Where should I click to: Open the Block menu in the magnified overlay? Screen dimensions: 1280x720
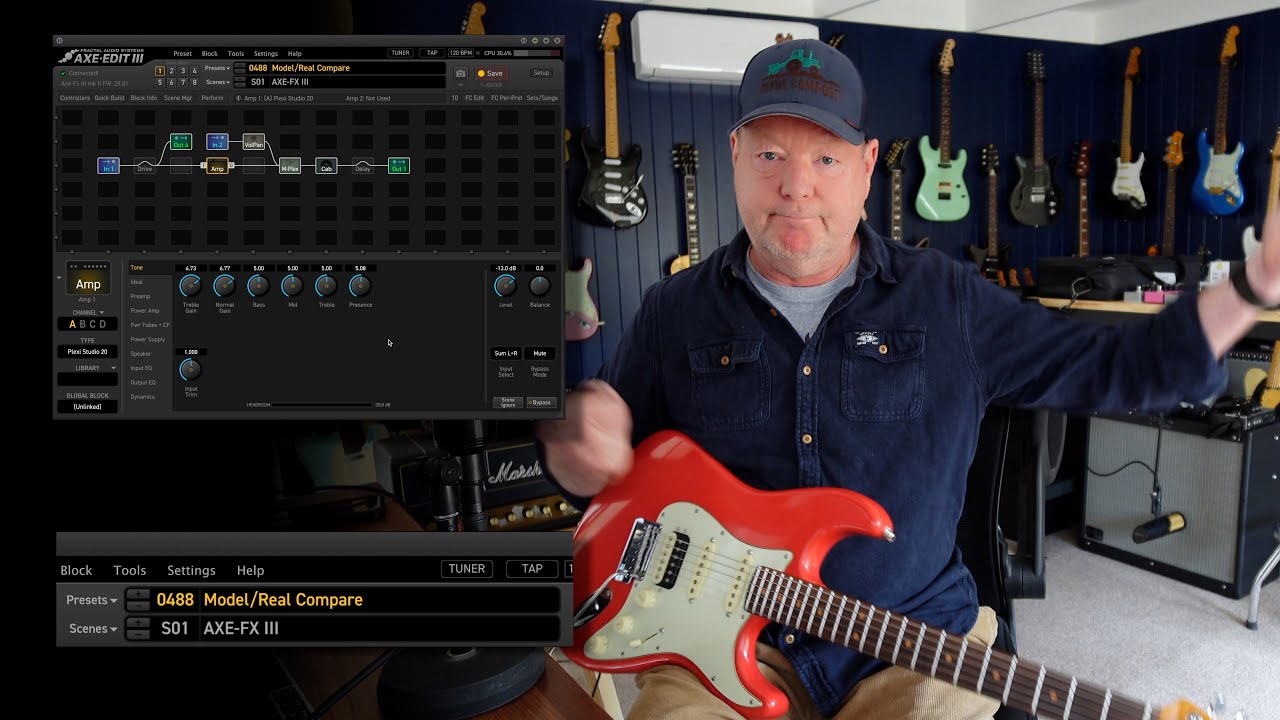coord(76,570)
